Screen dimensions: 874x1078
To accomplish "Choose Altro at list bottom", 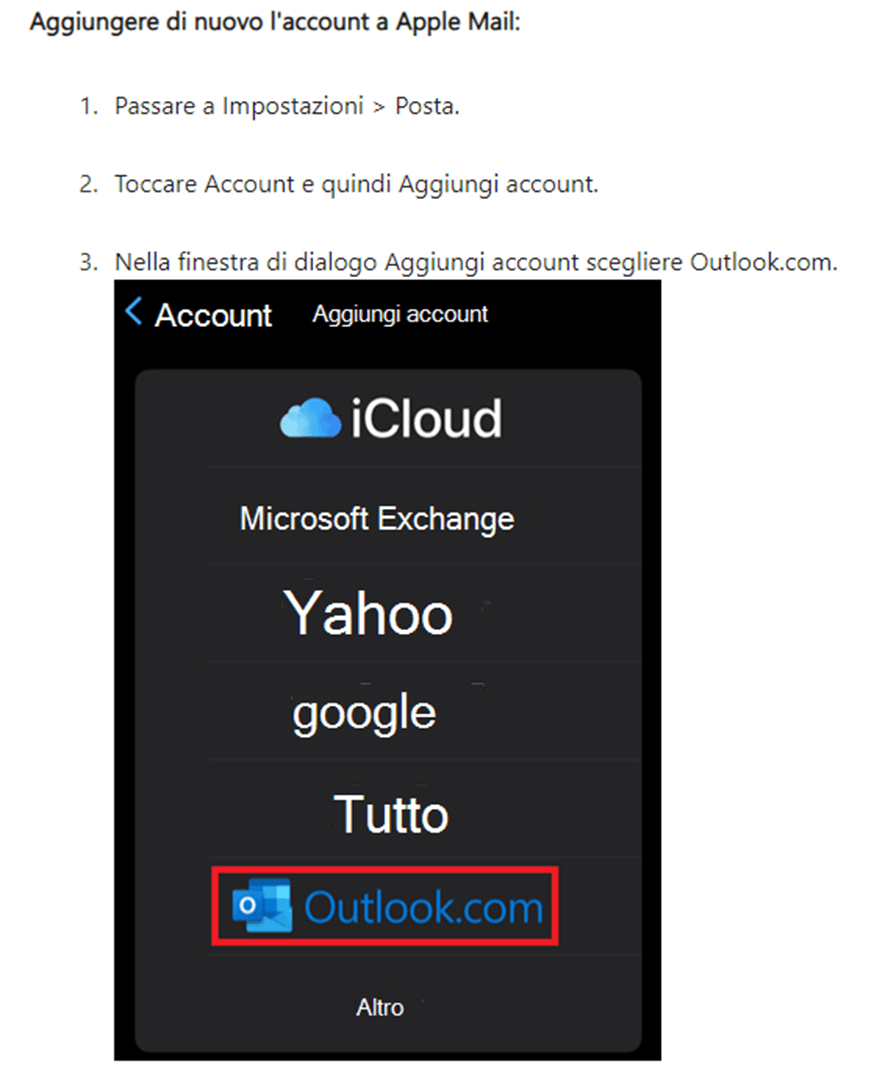I will pyautogui.click(x=380, y=1007).
